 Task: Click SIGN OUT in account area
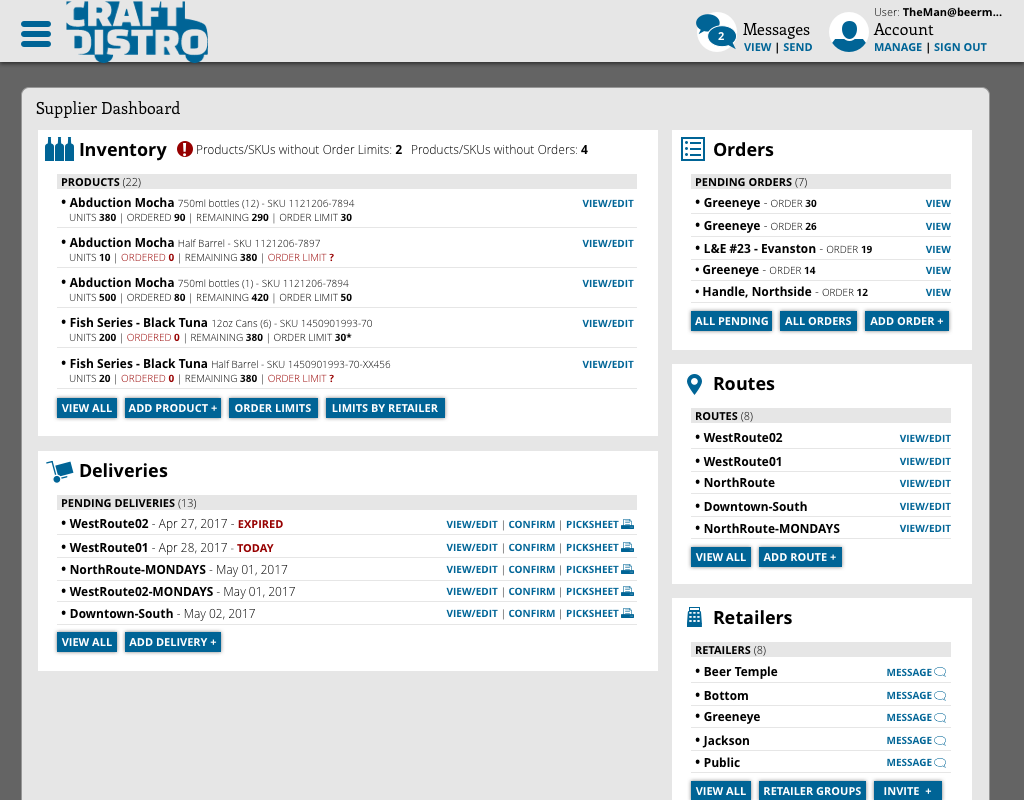click(x=960, y=46)
